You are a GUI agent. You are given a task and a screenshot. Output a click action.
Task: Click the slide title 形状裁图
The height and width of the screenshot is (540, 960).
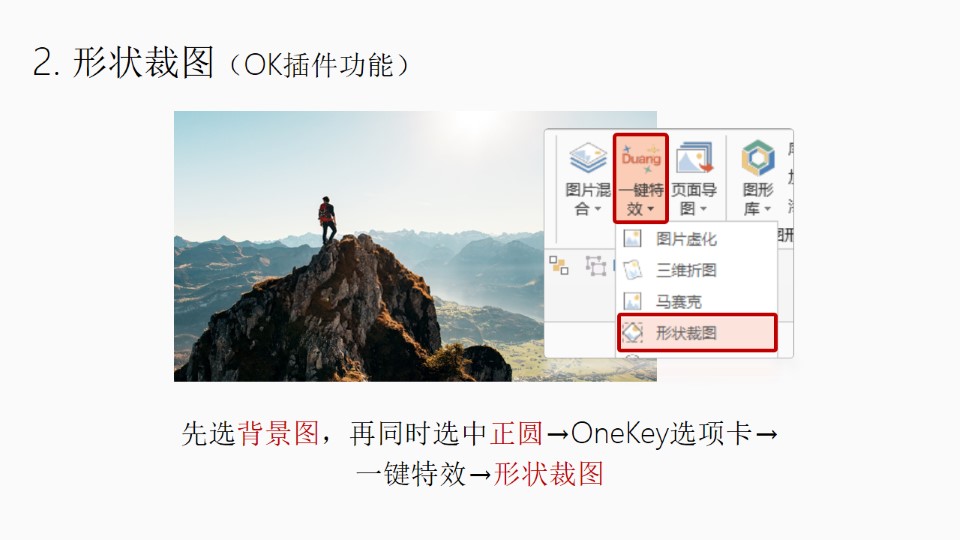pos(143,62)
